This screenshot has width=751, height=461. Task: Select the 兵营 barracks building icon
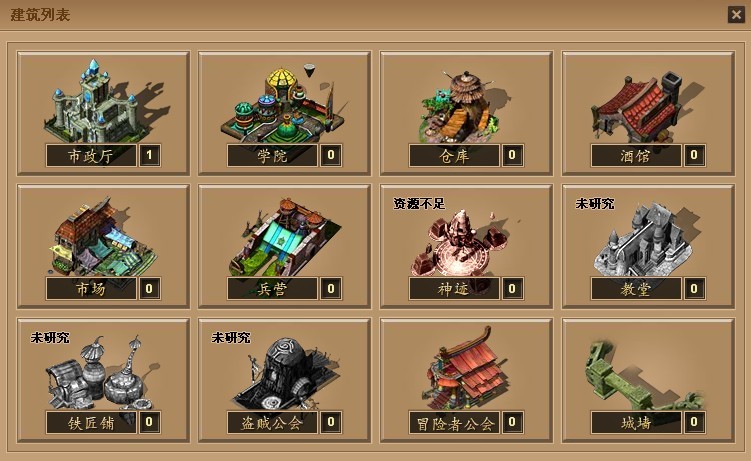(x=284, y=237)
